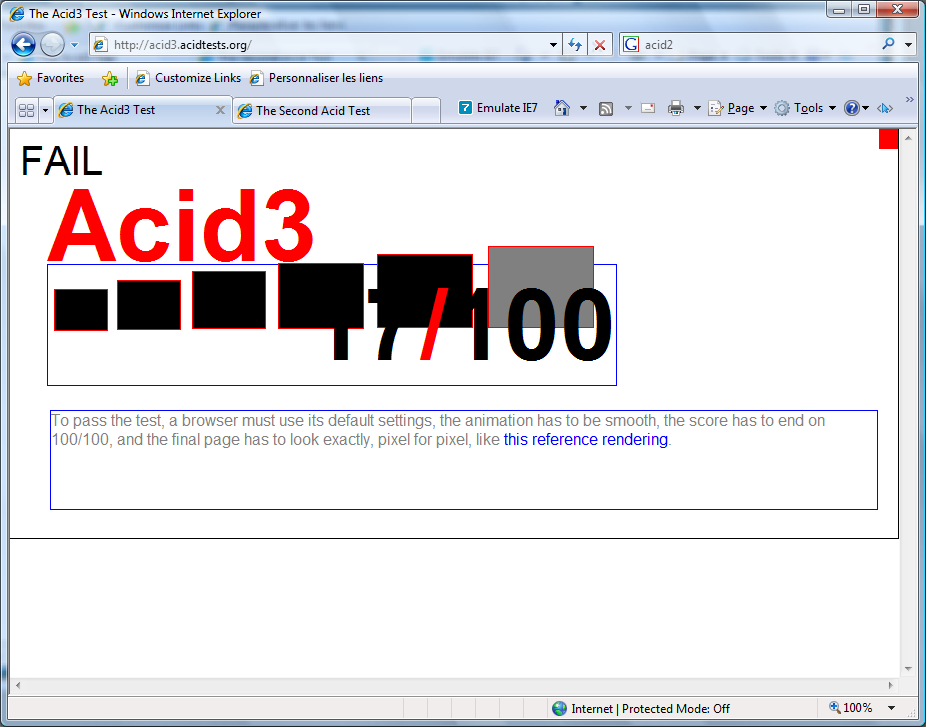Open the Page menu dropdown

tap(737, 108)
